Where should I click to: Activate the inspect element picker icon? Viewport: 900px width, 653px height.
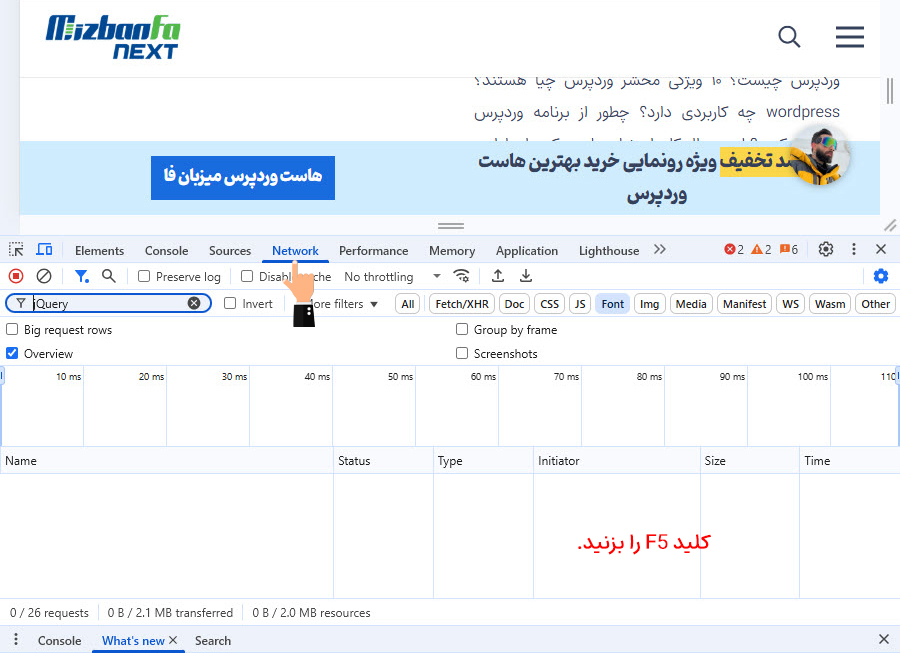click(16, 250)
